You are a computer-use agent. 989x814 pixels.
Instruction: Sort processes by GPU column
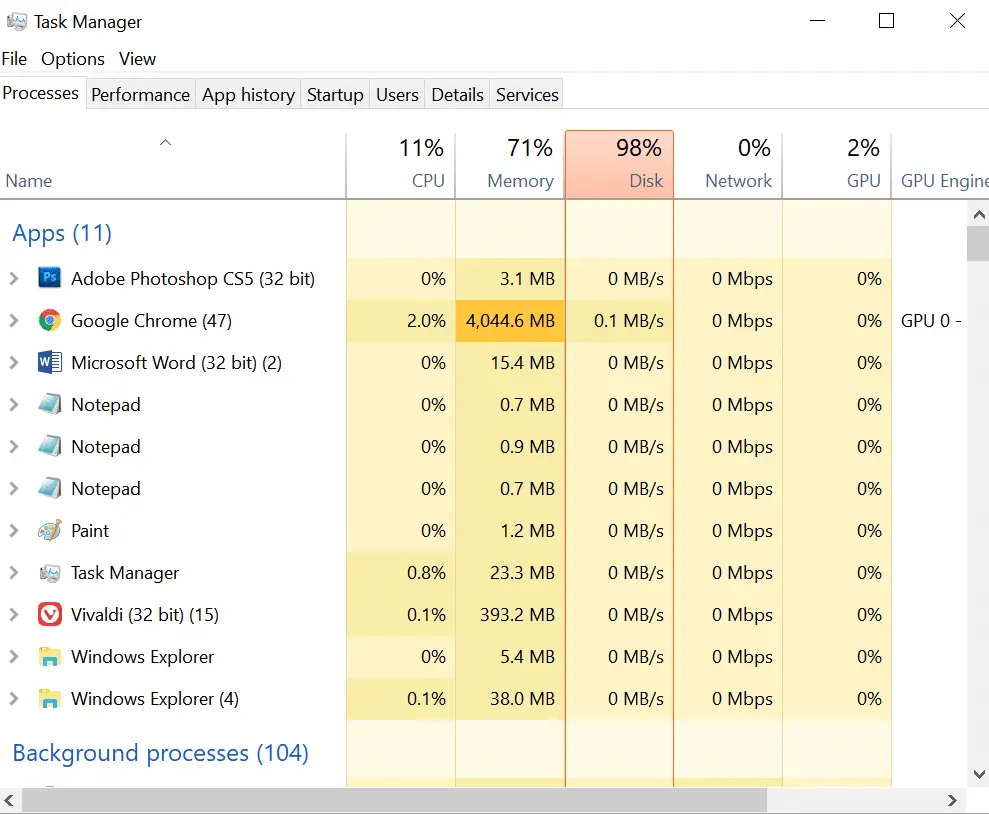click(x=836, y=165)
